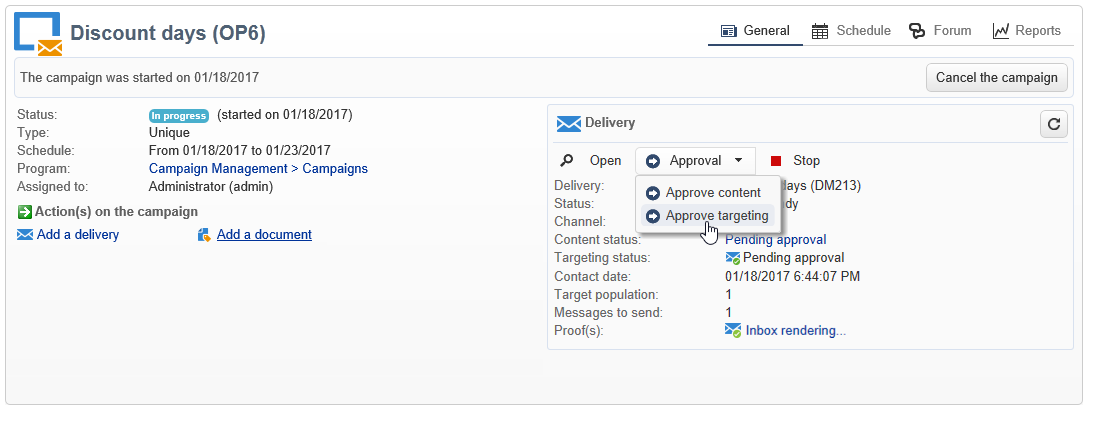Go to the Reports tab
This screenshot has height=438, width=1115.
[1026, 31]
